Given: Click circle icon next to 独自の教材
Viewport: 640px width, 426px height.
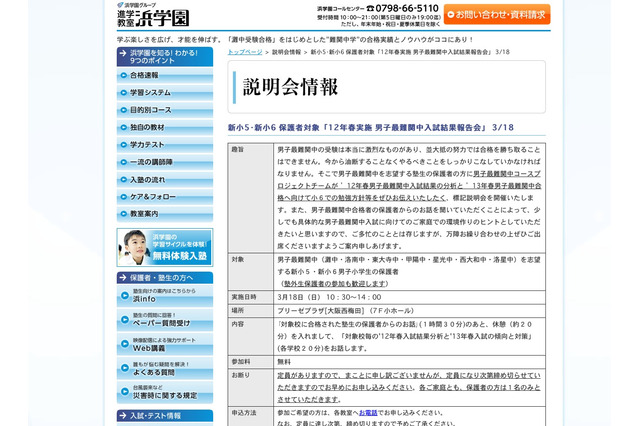Looking at the screenshot, I should (x=124, y=128).
